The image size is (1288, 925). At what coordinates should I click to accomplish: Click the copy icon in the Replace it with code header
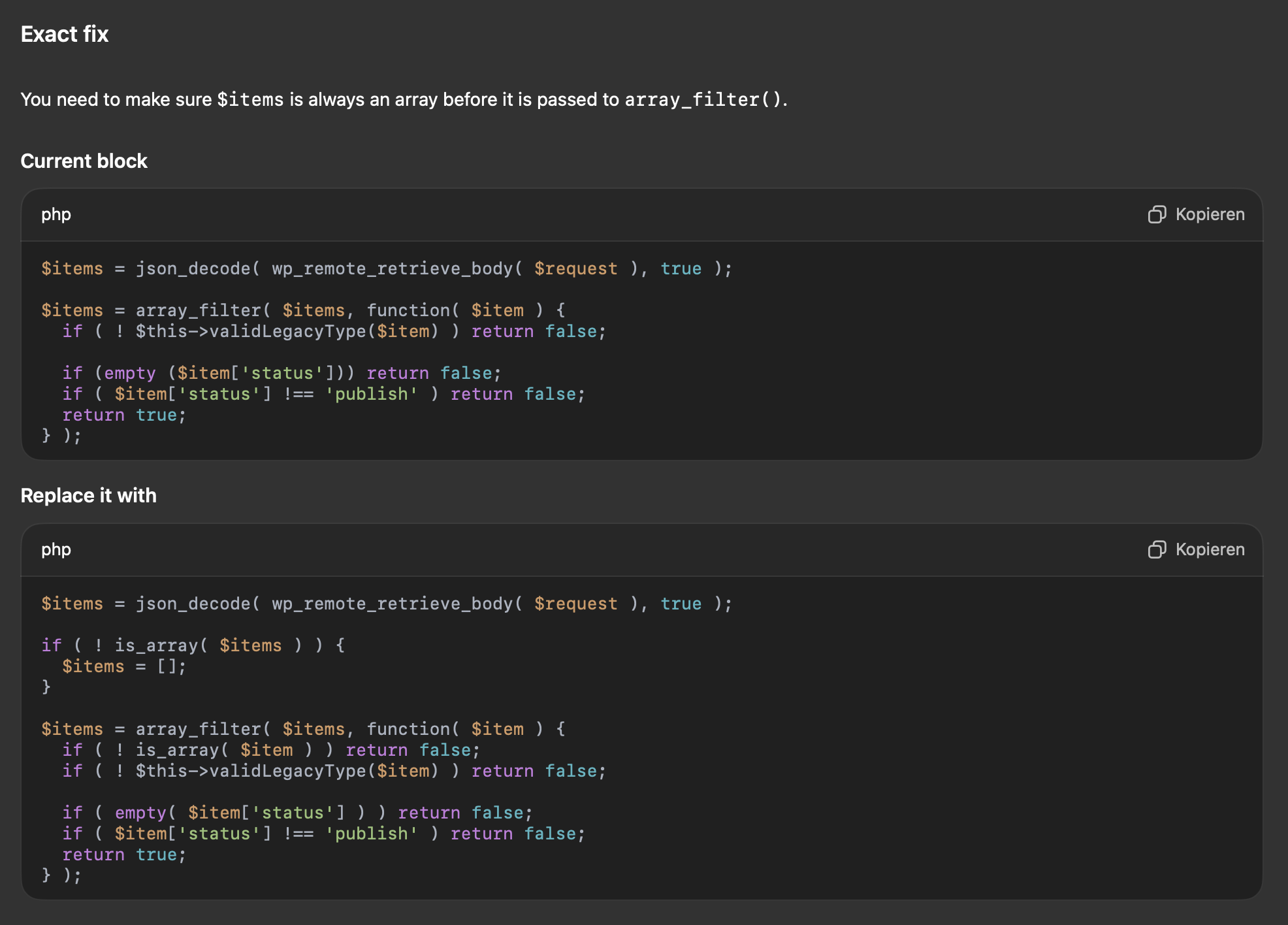1157,549
